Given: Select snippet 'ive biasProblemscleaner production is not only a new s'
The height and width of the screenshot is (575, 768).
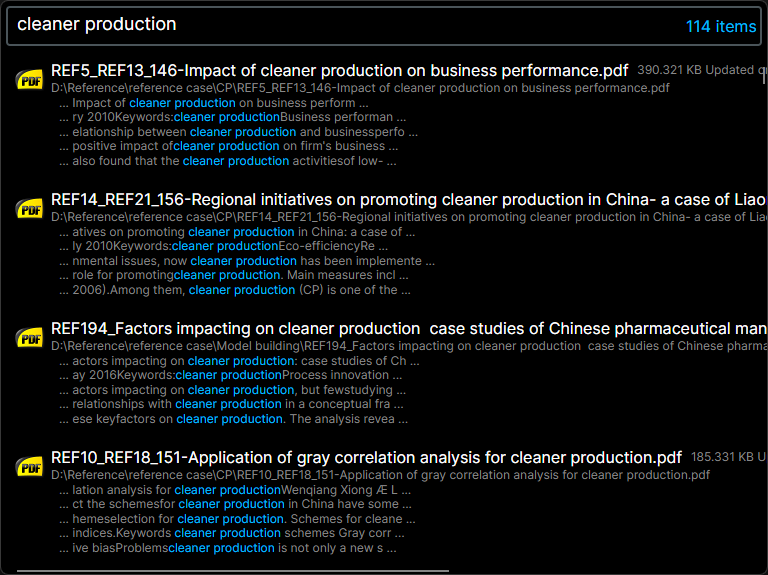Looking at the screenshot, I should pos(228,548).
